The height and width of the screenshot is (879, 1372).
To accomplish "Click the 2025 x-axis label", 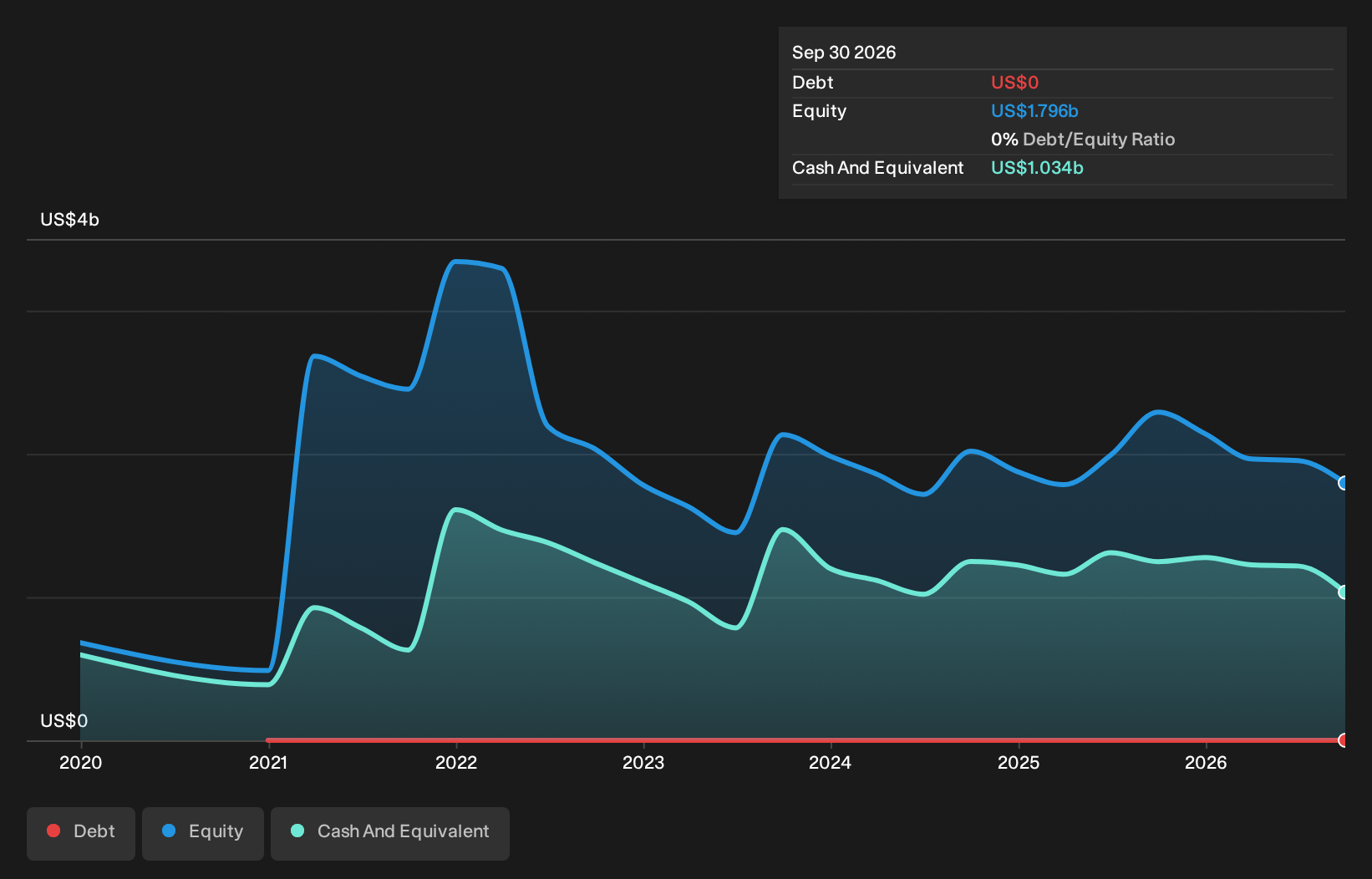I will point(1019,763).
